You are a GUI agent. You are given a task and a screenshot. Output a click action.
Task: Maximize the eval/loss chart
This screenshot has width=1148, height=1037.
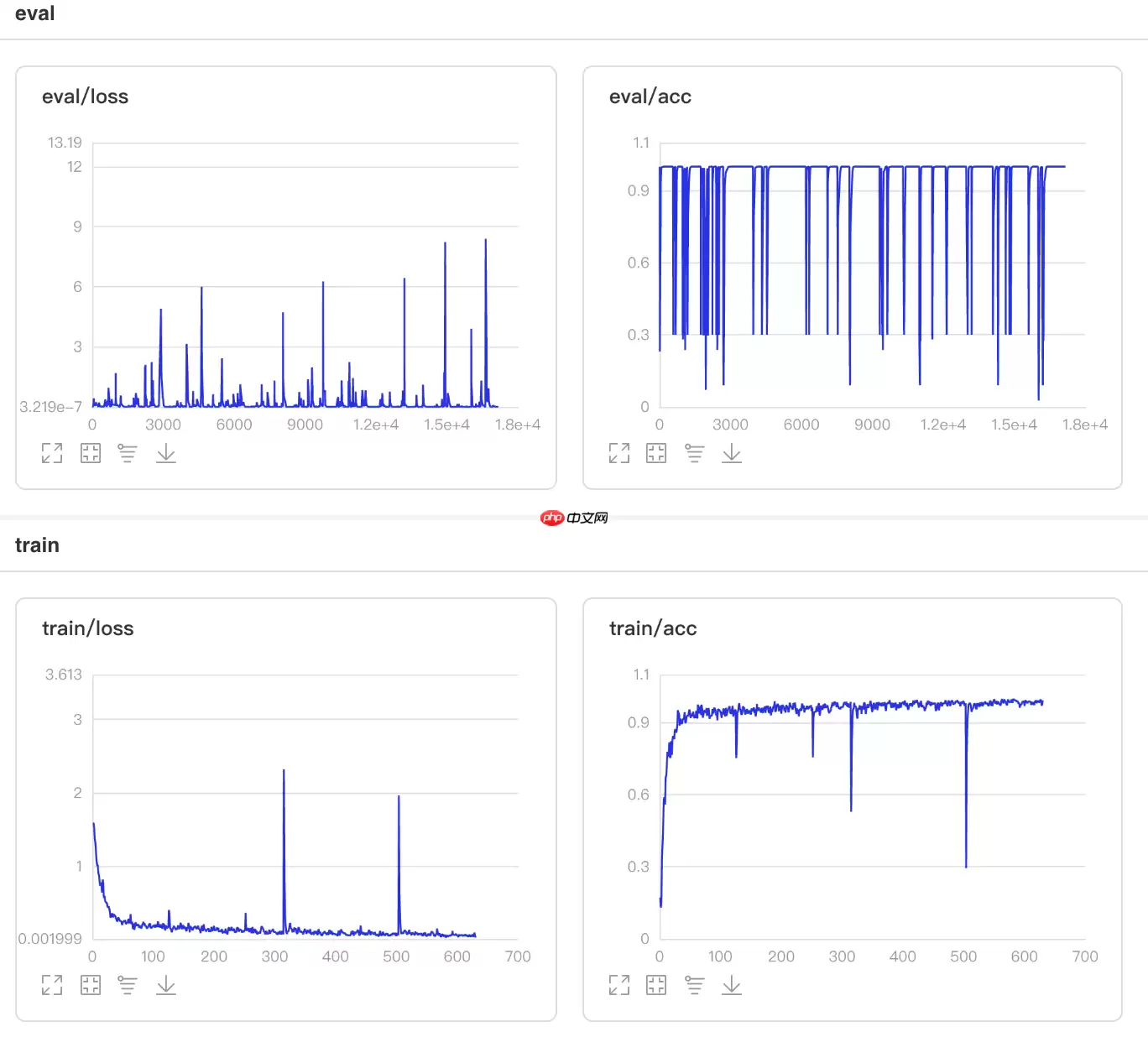click(x=52, y=454)
